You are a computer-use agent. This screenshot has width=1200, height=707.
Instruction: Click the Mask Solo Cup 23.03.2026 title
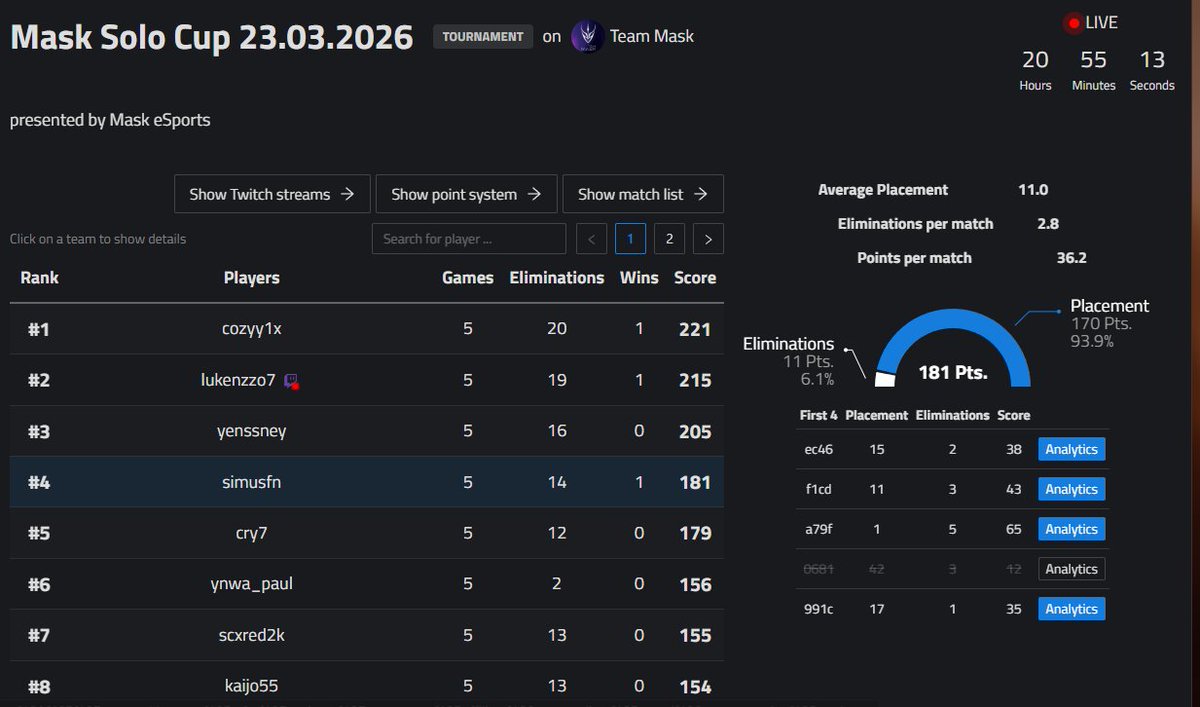point(211,37)
